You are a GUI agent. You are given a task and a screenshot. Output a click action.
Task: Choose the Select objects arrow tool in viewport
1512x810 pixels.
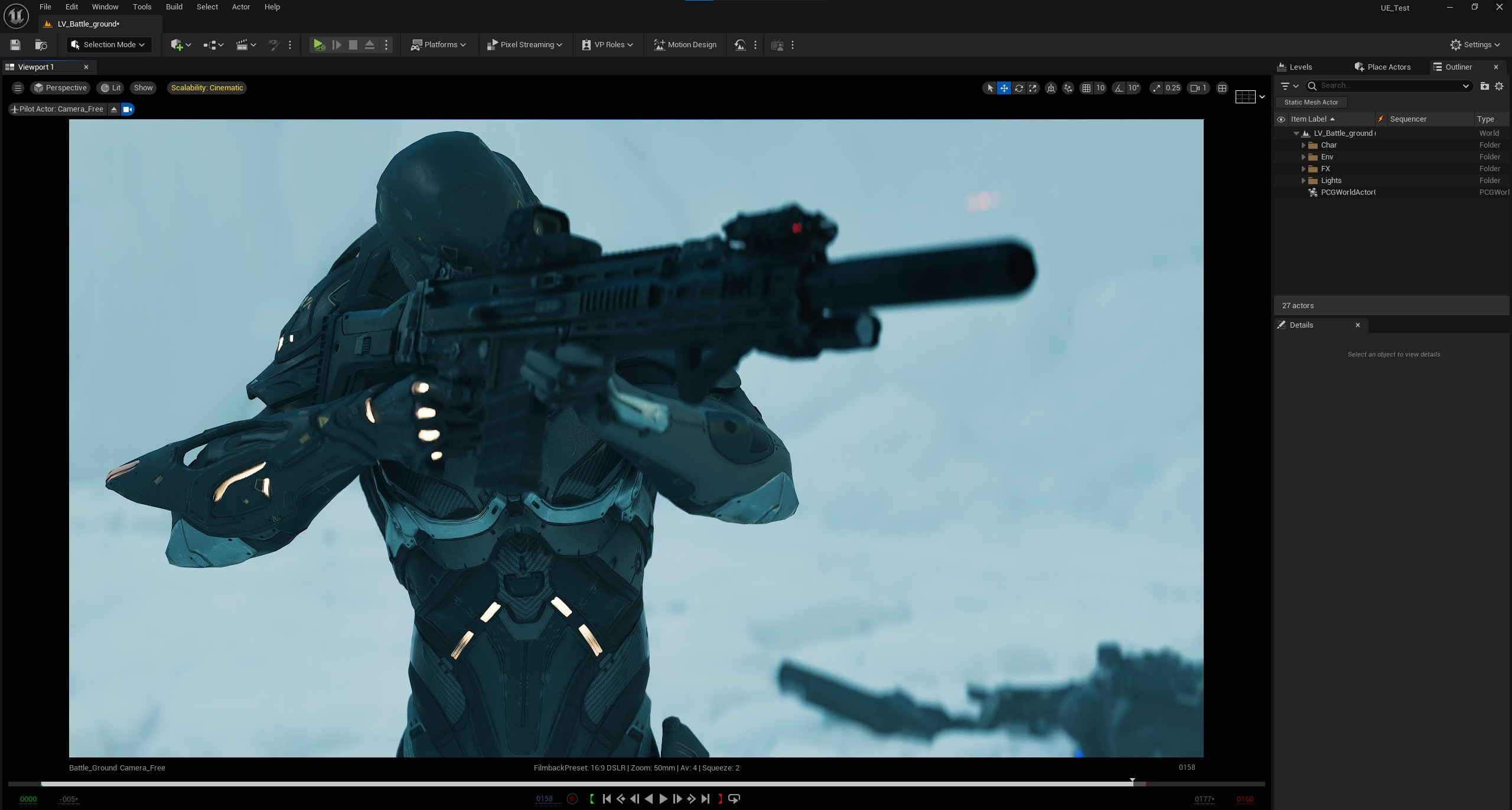(990, 88)
